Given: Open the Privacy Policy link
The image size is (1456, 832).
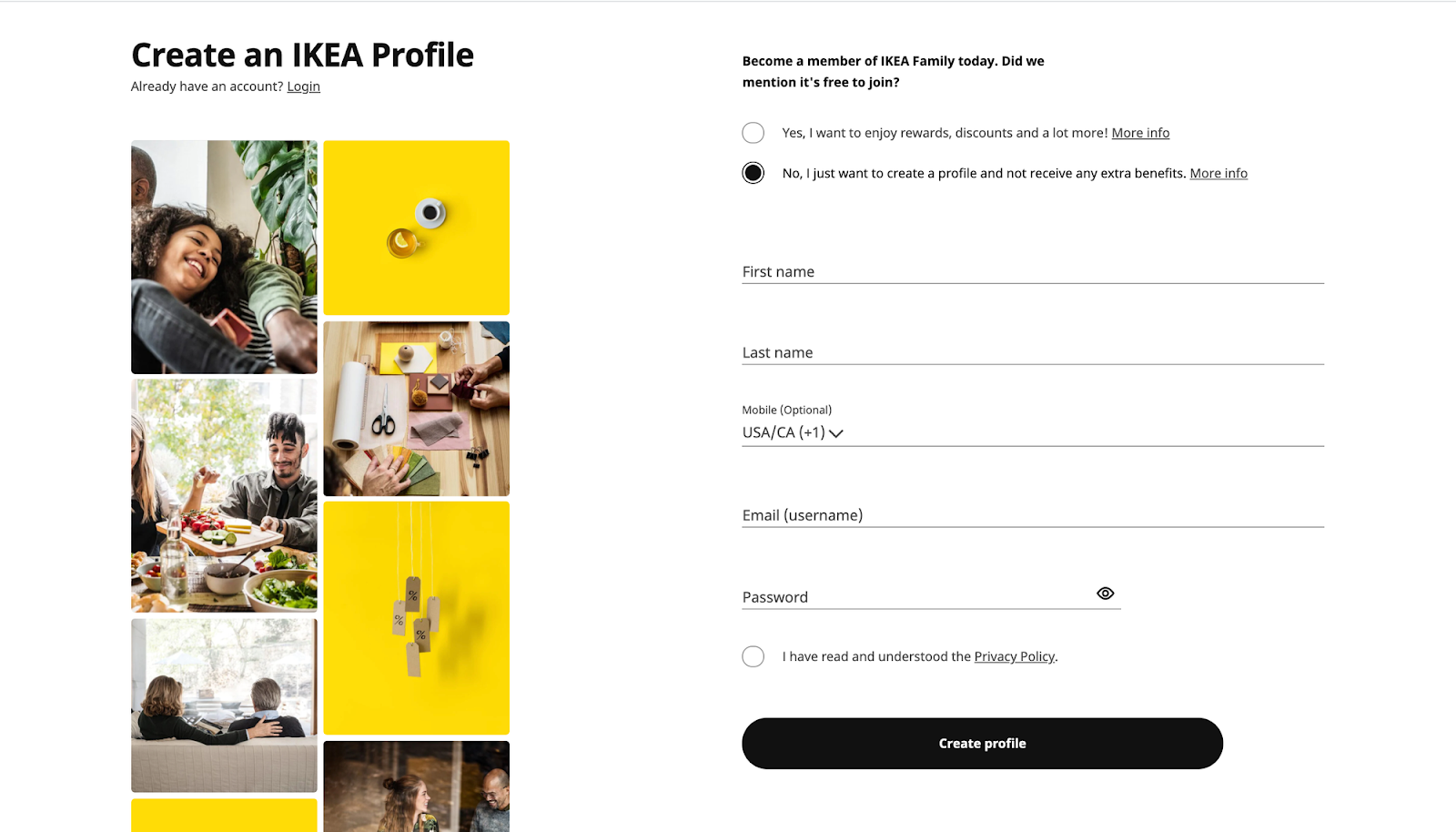Looking at the screenshot, I should point(1014,656).
